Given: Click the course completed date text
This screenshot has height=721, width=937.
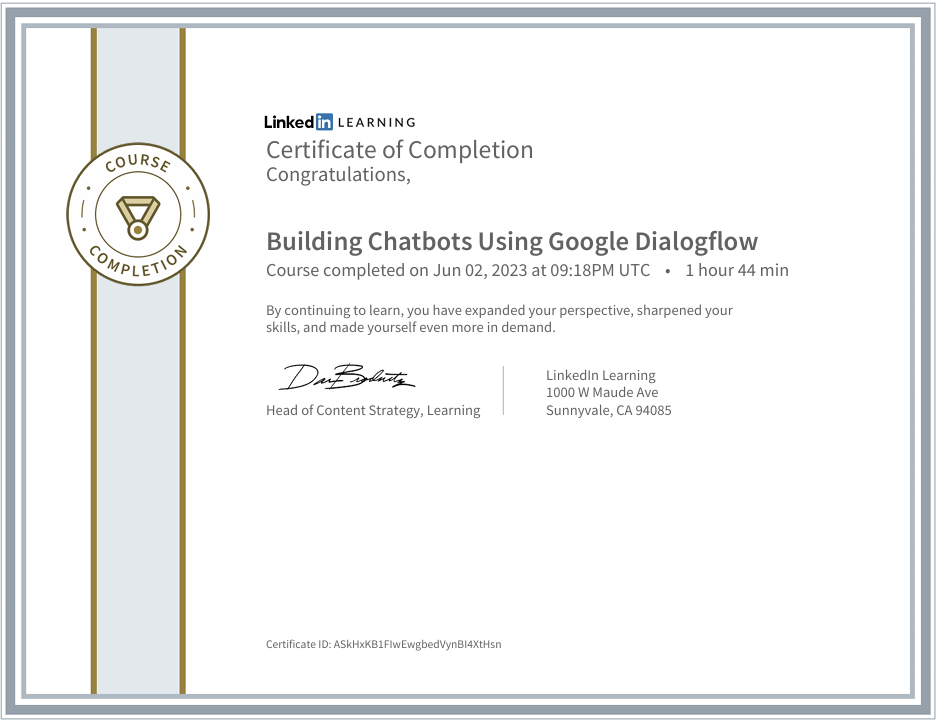Looking at the screenshot, I should [458, 270].
